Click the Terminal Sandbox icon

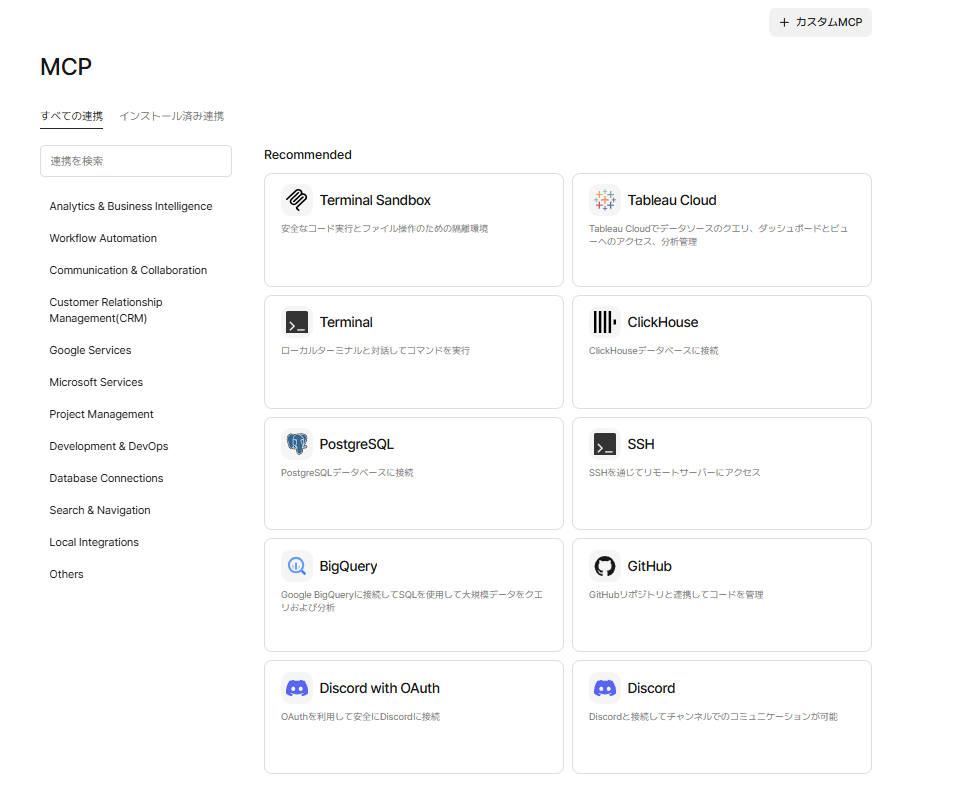297,200
